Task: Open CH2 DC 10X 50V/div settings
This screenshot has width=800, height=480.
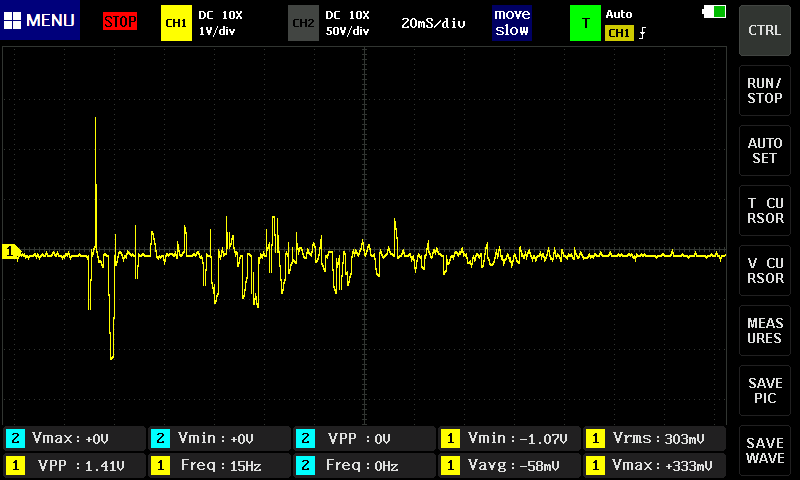Action: [x=347, y=22]
